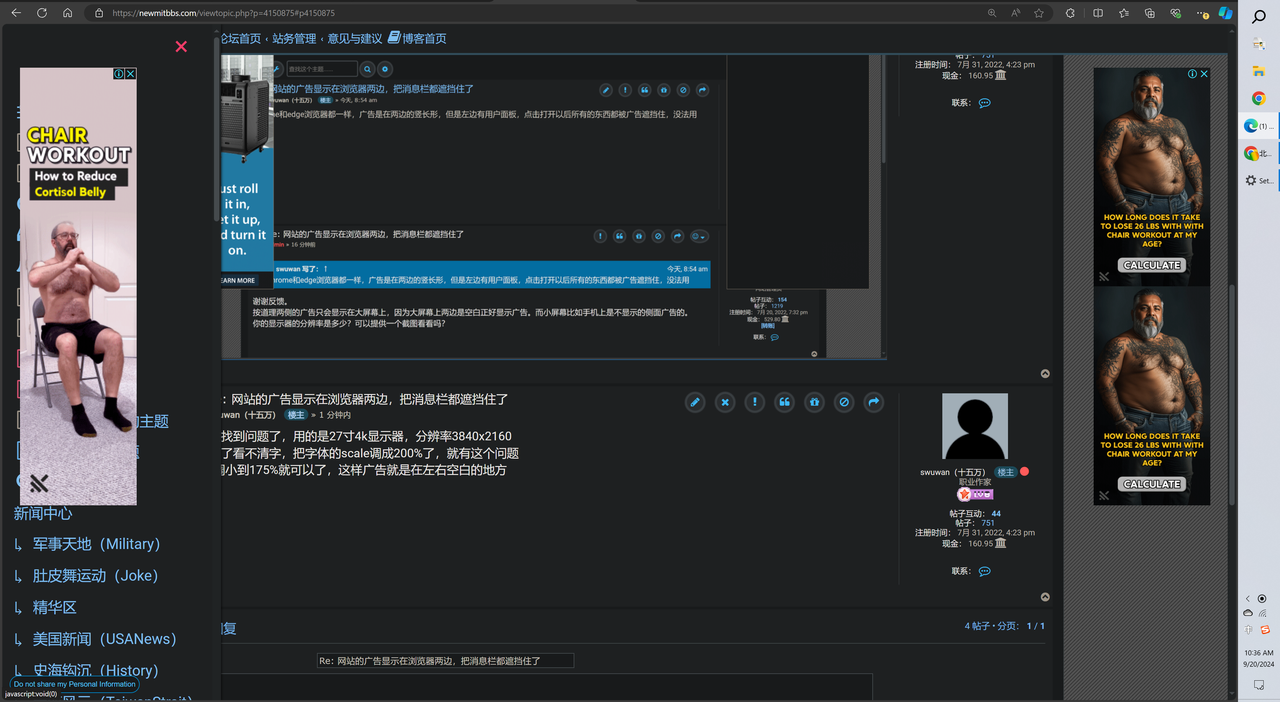The image size is (1280, 702).
Task: Open Browser essentials heart icon
Action: [1176, 13]
